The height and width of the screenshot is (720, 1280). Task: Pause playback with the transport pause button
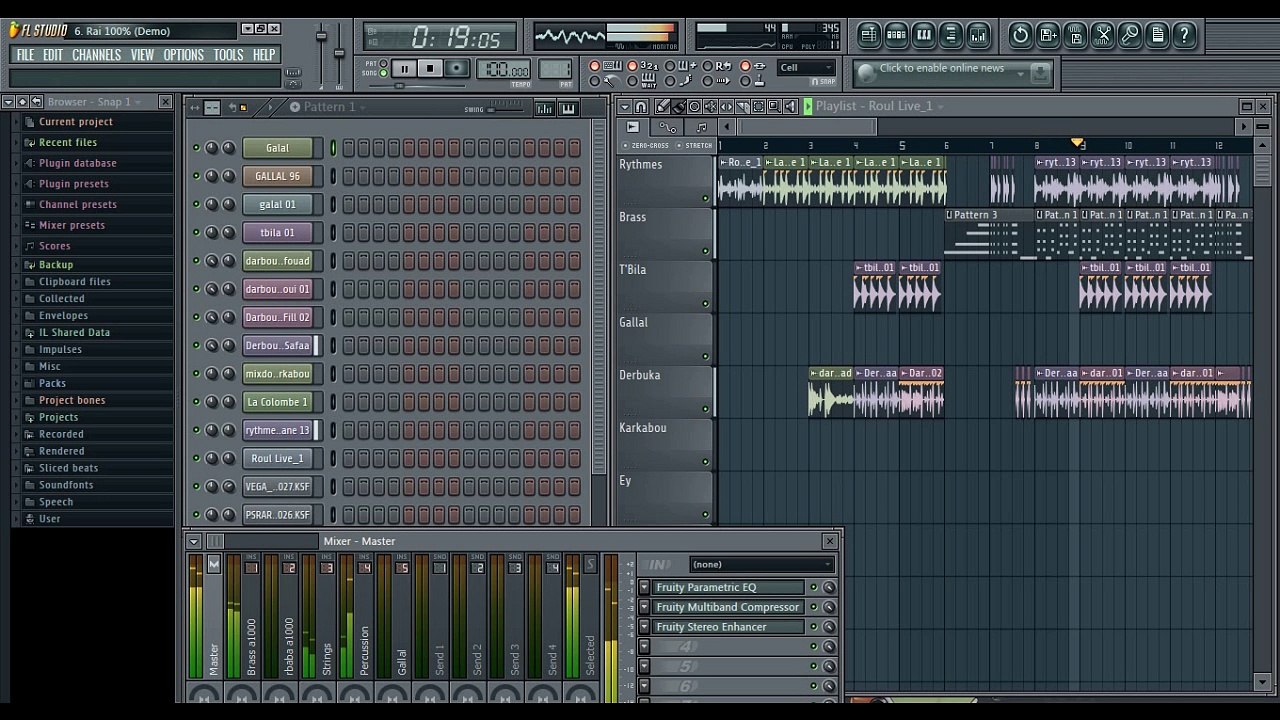[404, 69]
